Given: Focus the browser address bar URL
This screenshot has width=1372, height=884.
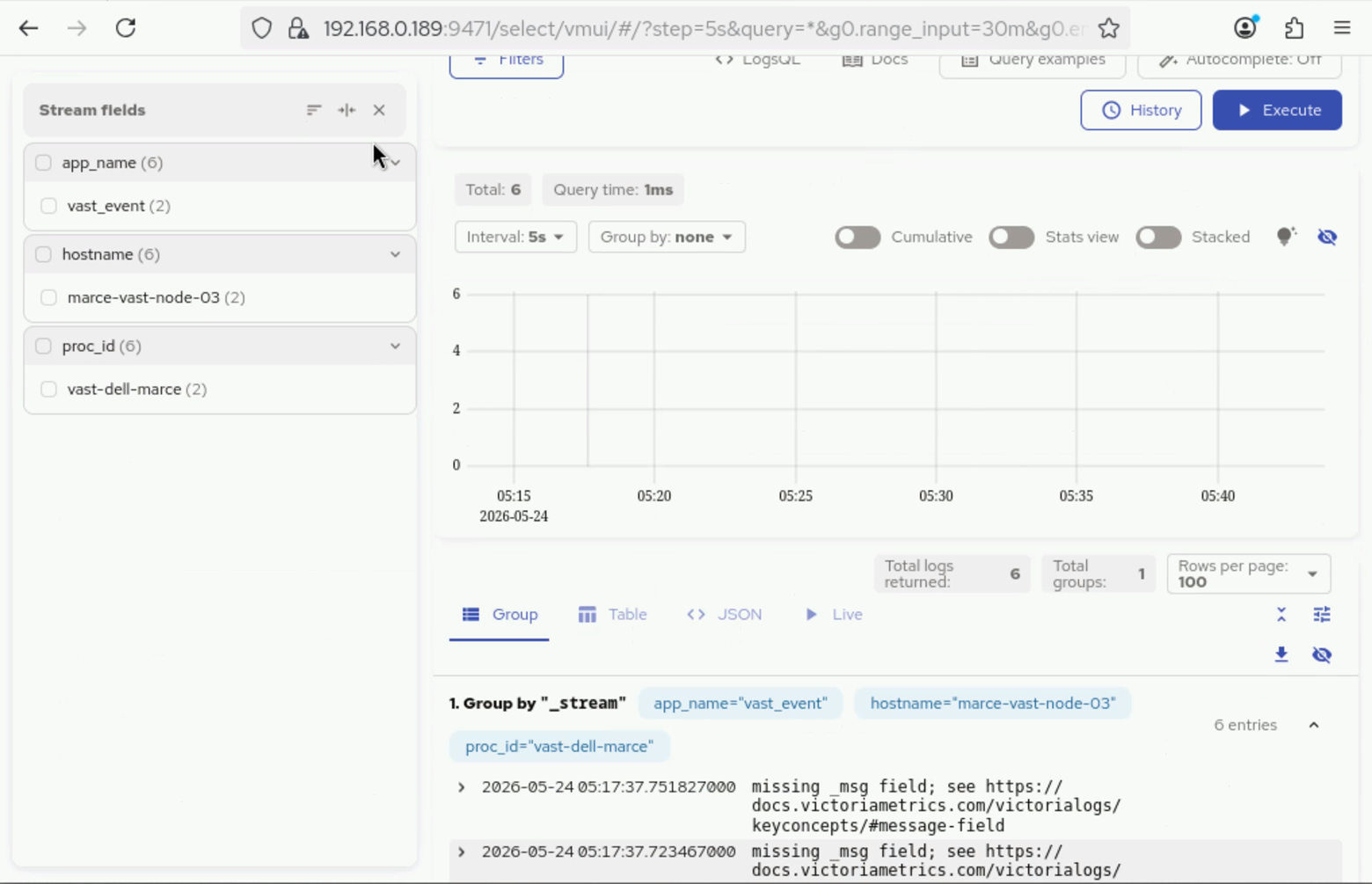Looking at the screenshot, I should [x=704, y=28].
